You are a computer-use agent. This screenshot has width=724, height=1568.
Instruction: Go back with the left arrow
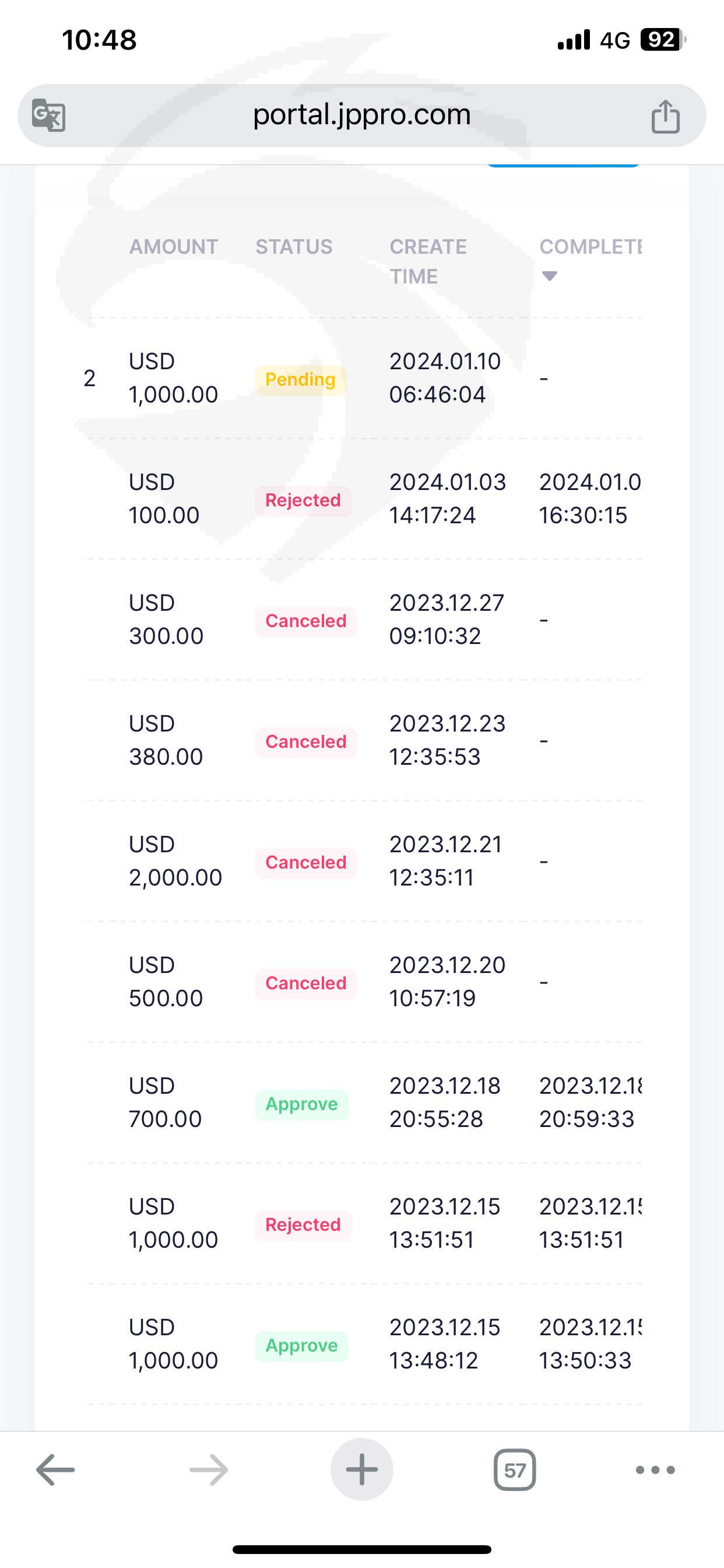pos(55,1470)
